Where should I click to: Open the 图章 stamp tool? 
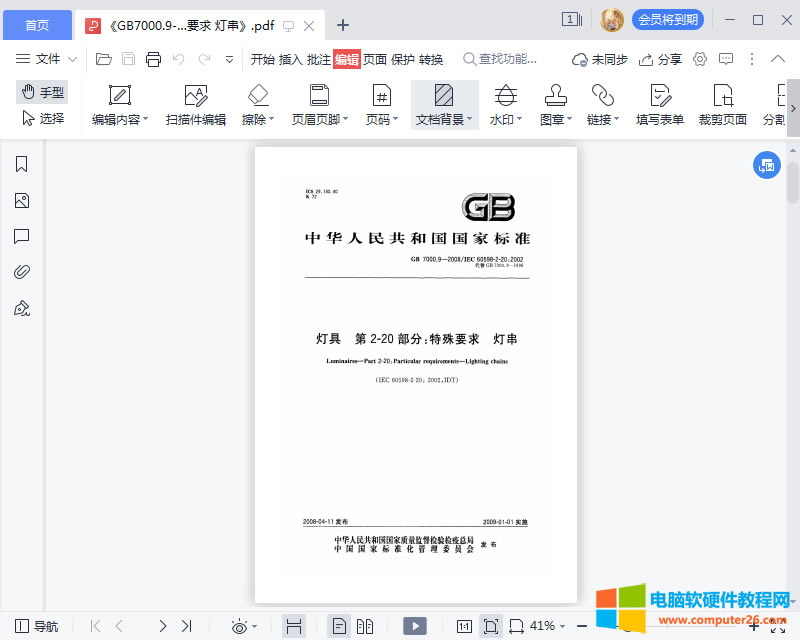[555, 104]
